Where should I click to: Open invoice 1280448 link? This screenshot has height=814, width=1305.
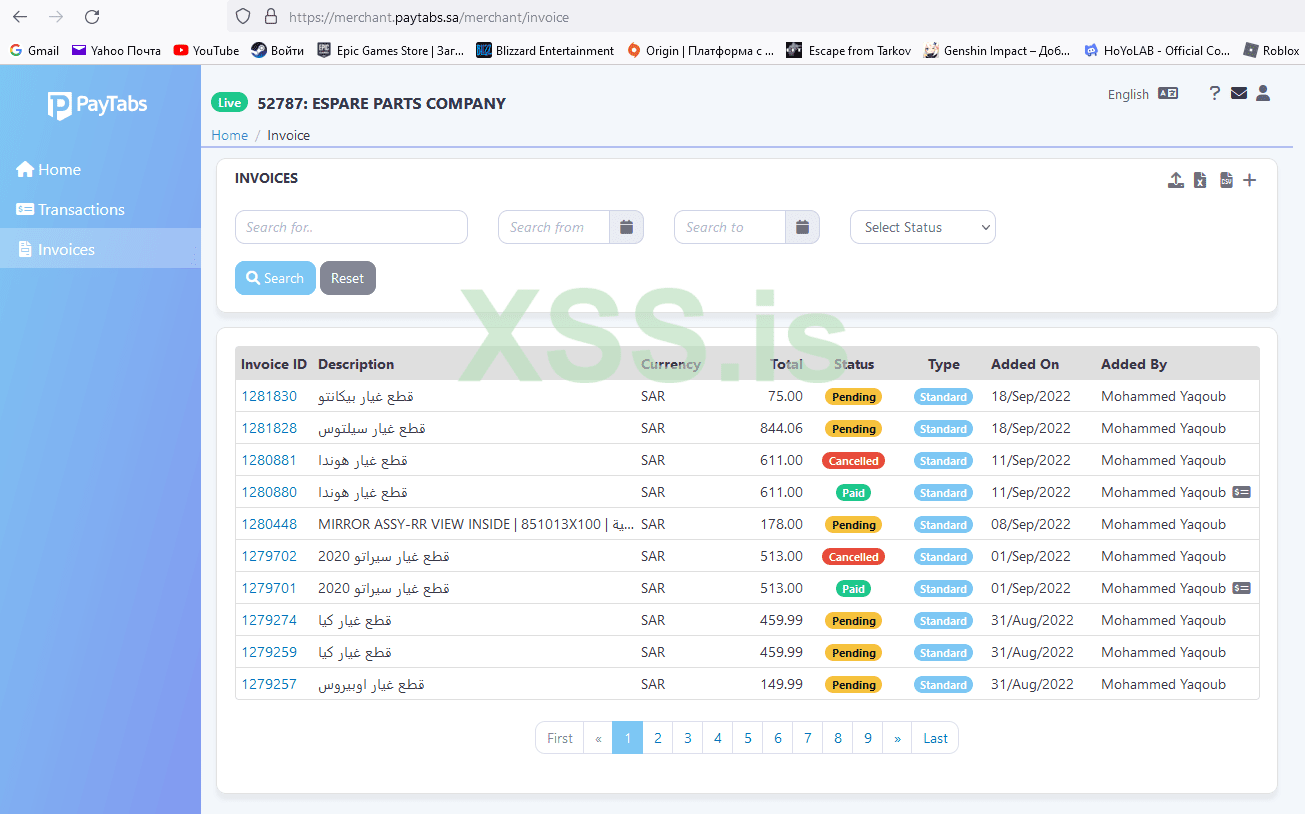(269, 524)
